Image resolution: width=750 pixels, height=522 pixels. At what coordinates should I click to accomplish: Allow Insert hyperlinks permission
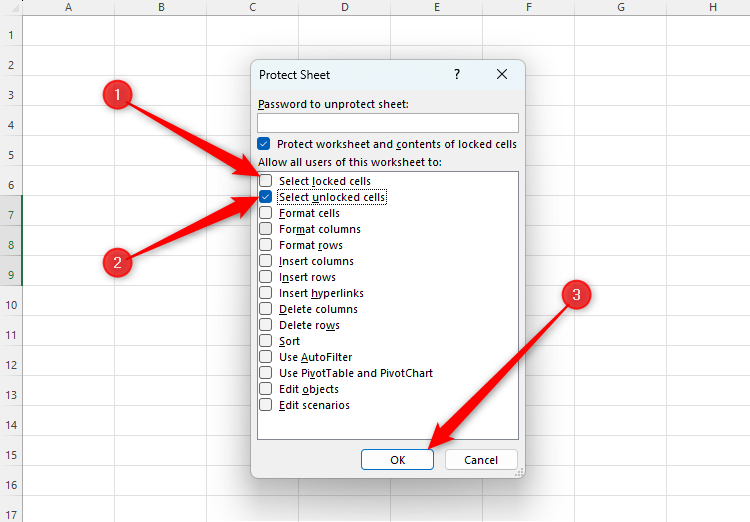point(266,293)
